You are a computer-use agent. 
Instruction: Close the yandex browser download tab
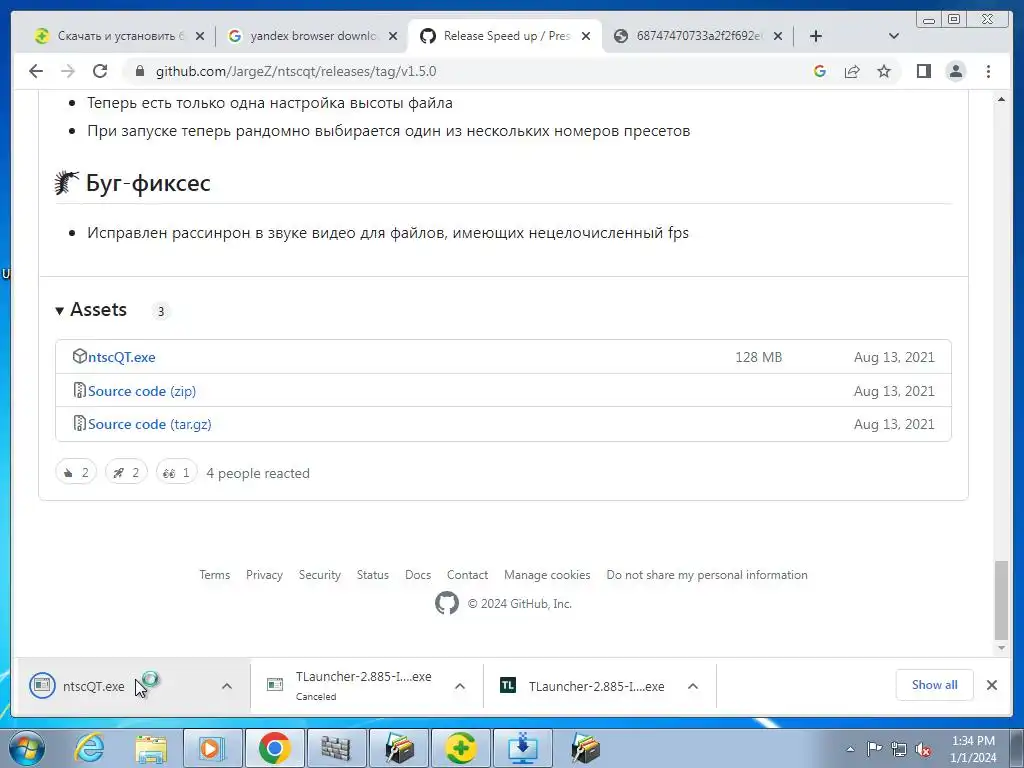click(392, 36)
